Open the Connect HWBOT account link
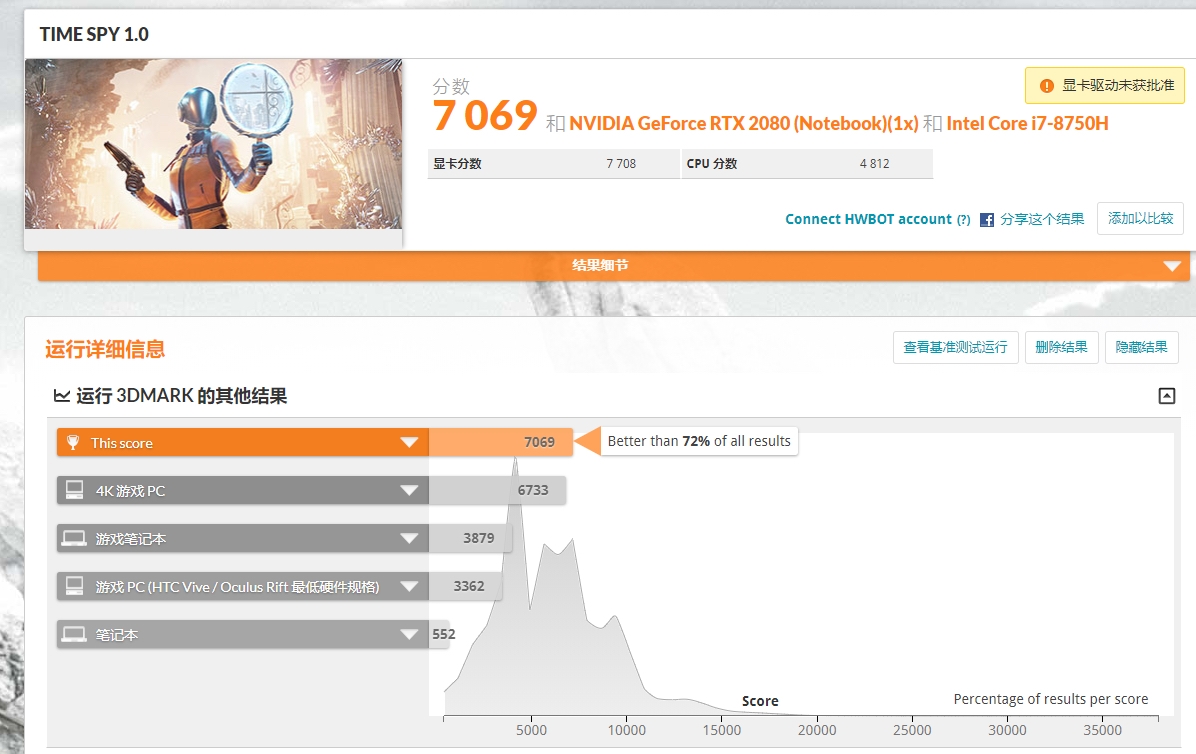This screenshot has height=754, width=1196. [x=869, y=220]
